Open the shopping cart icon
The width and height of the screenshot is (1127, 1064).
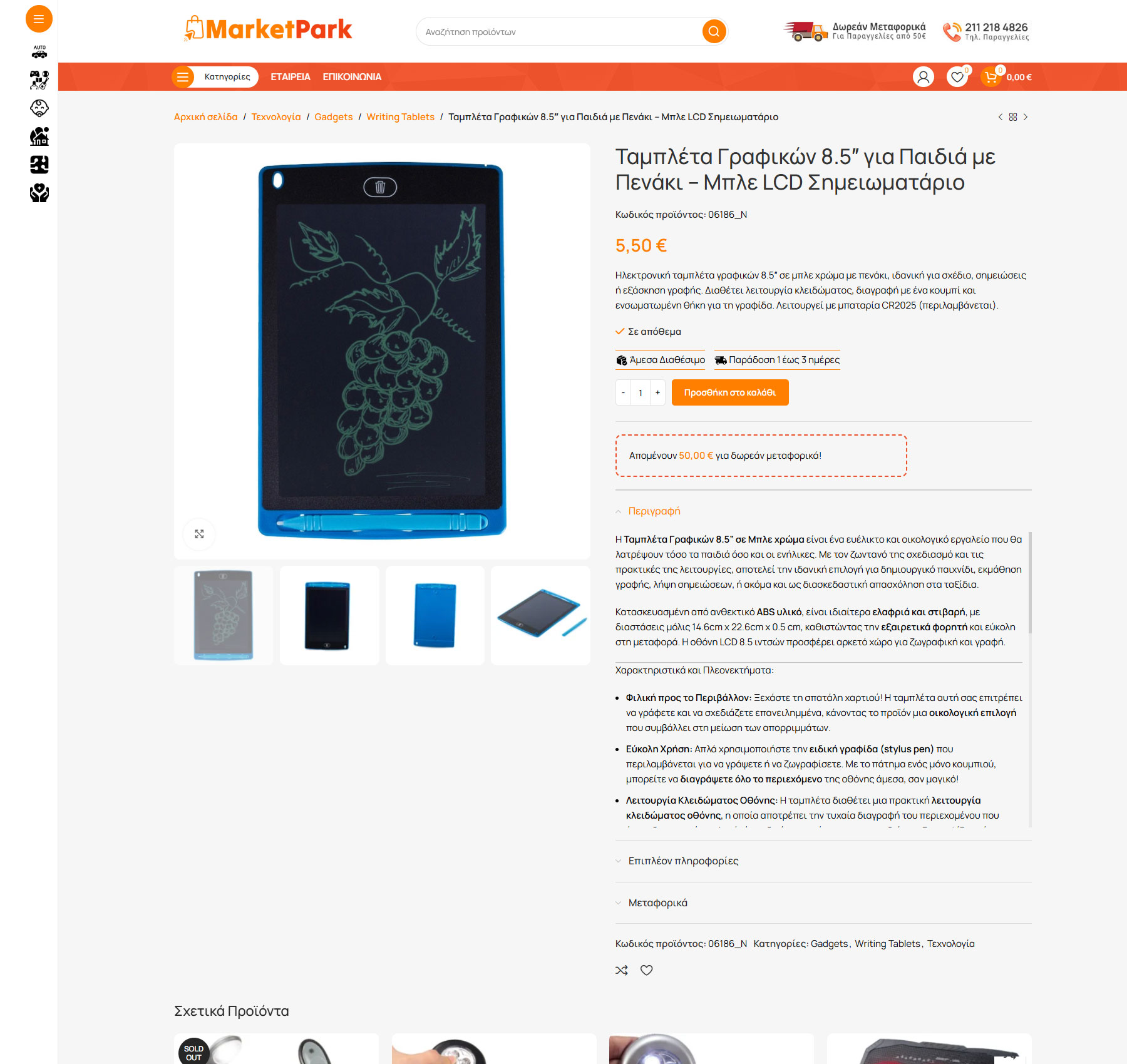pyautogui.click(x=991, y=77)
